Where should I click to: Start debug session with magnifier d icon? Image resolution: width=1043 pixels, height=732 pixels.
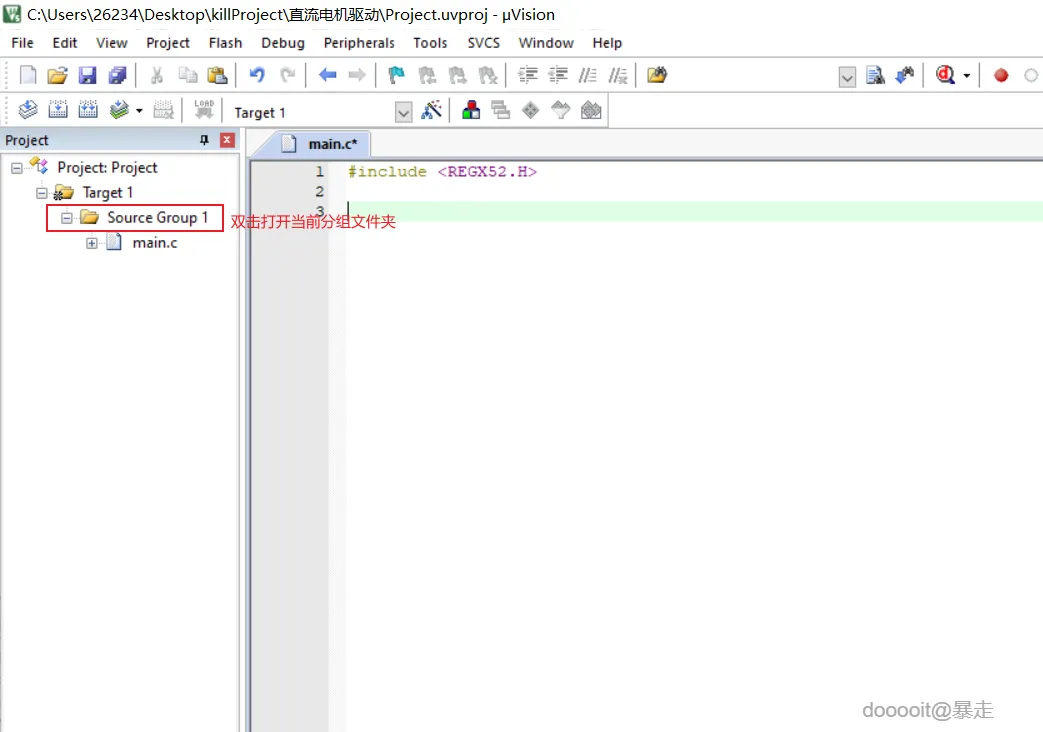[x=945, y=75]
